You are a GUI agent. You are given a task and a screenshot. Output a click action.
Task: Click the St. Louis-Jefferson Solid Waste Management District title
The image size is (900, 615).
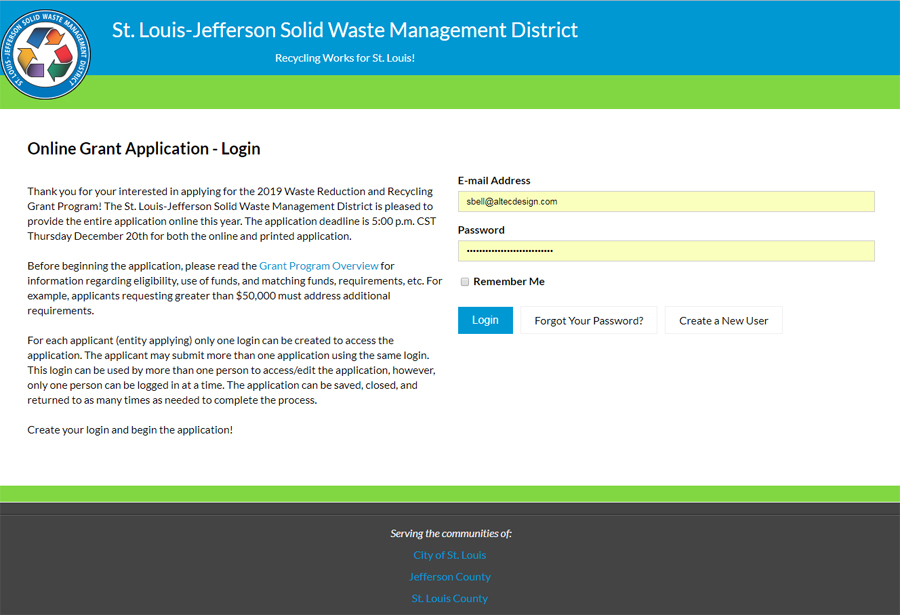pyautogui.click(x=344, y=30)
